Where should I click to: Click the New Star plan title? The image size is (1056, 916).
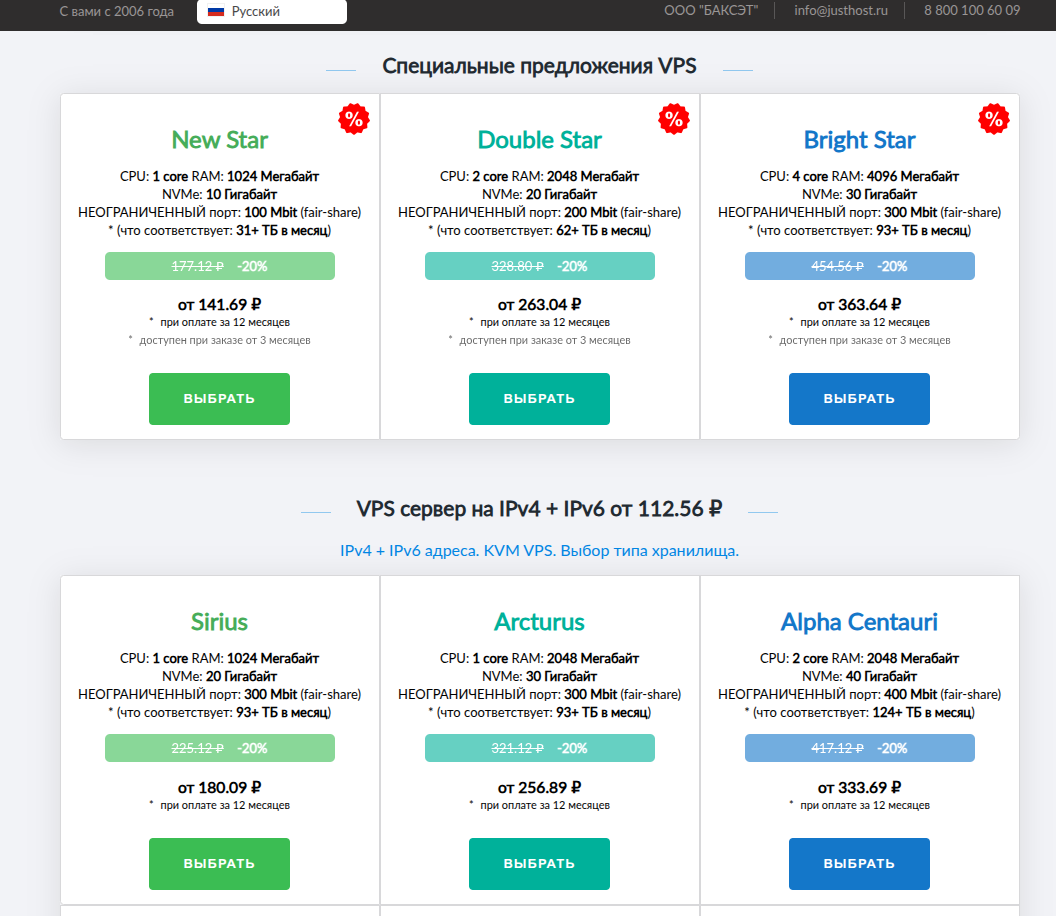point(220,140)
